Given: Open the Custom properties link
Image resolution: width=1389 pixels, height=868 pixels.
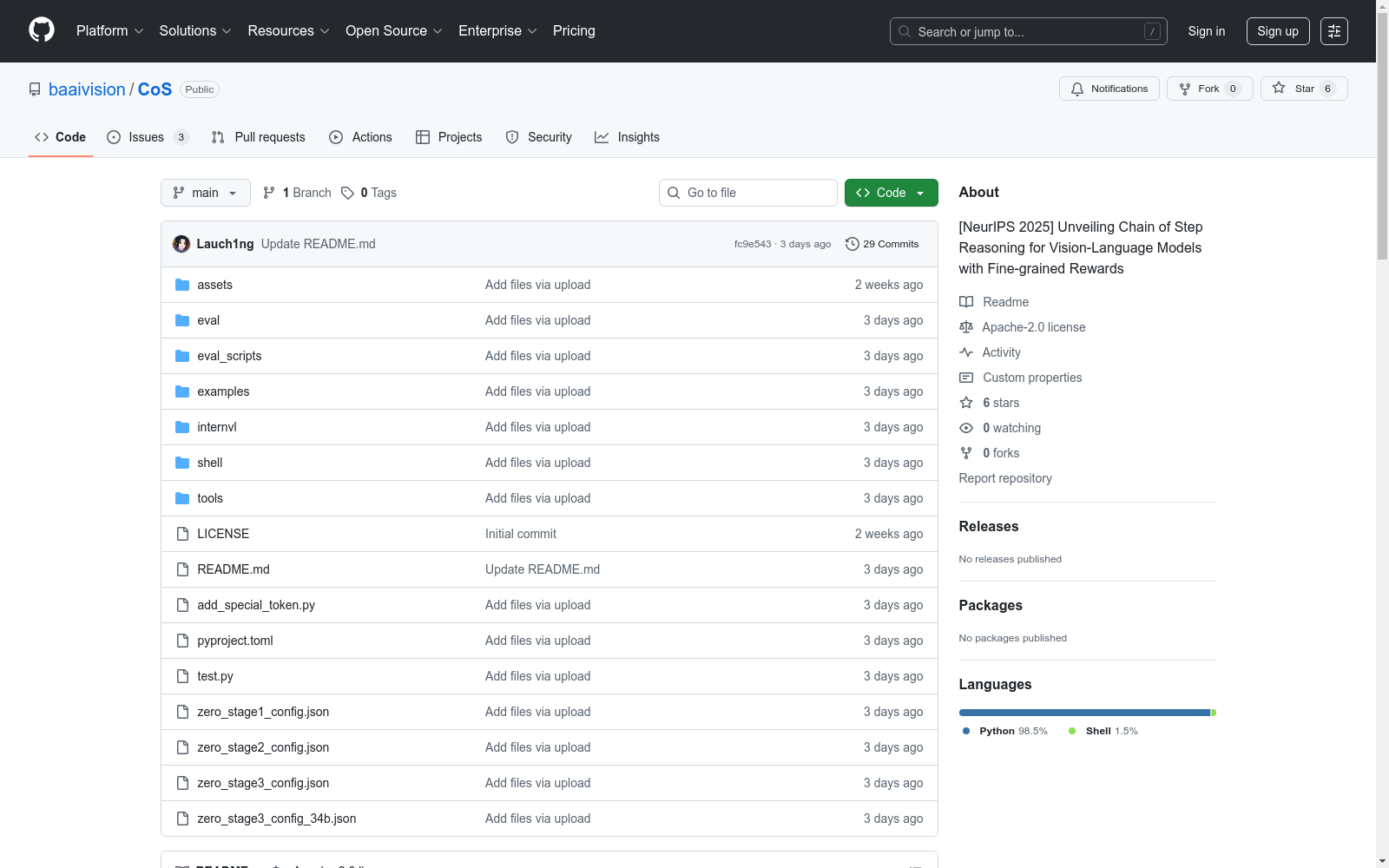Looking at the screenshot, I should (x=1021, y=378).
